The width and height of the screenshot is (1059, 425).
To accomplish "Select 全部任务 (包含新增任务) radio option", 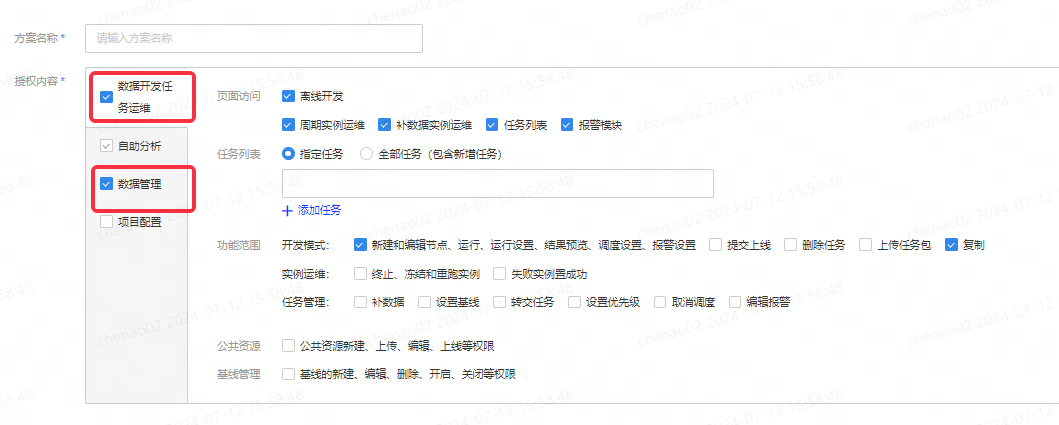I will pos(366,153).
